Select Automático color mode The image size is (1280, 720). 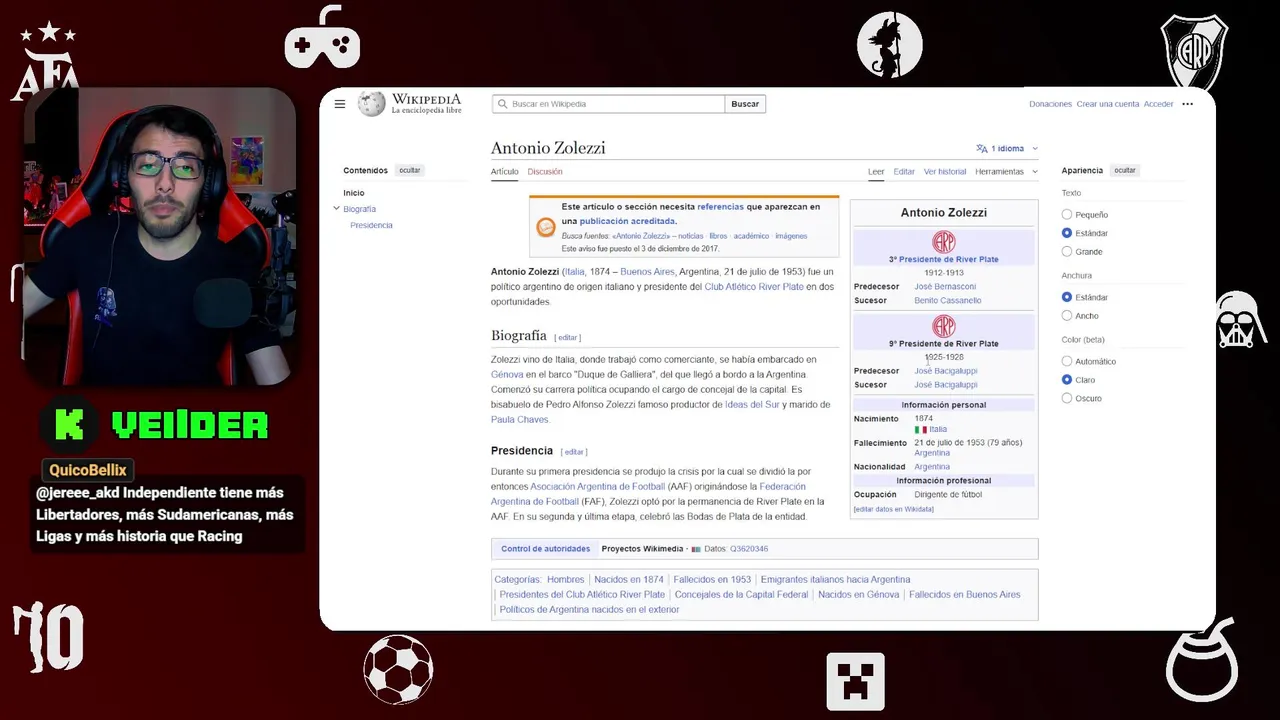pyautogui.click(x=1067, y=361)
